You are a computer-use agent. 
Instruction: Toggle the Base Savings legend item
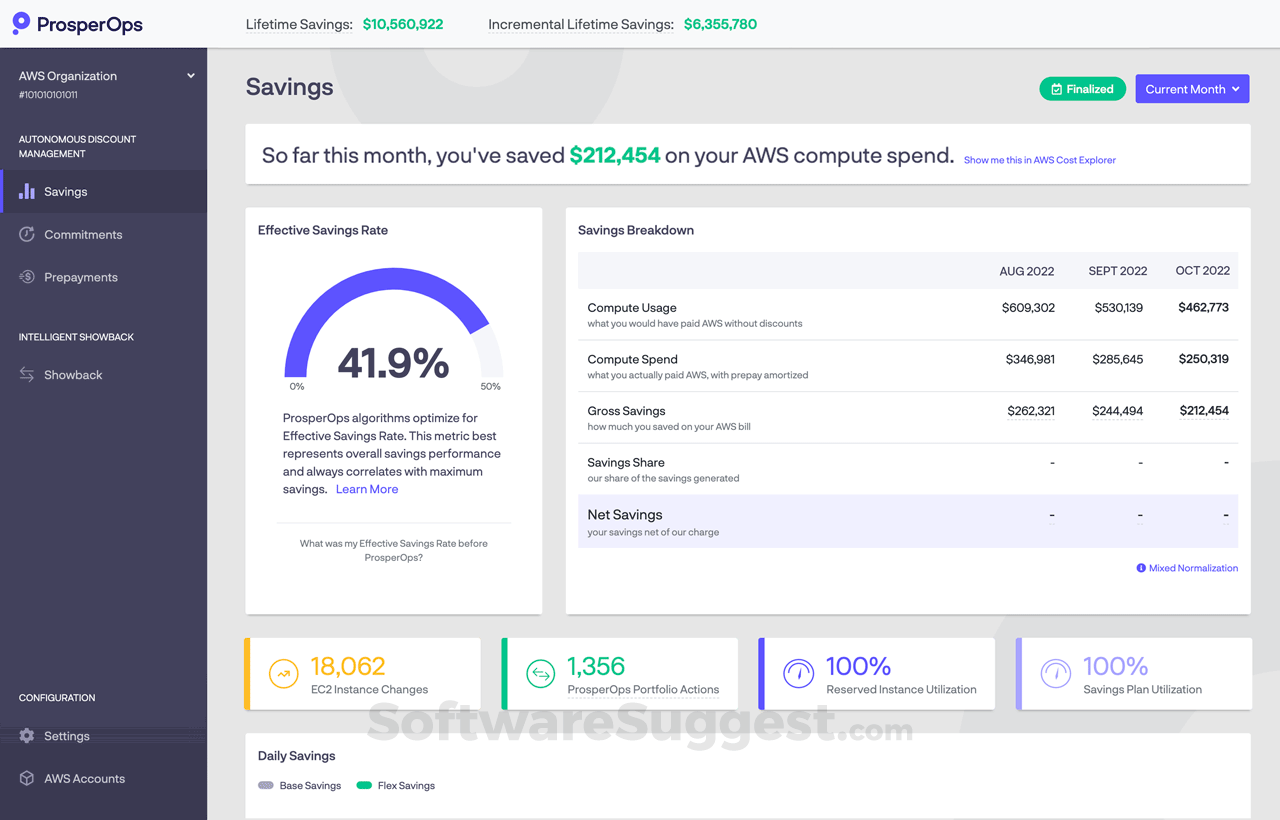point(298,785)
